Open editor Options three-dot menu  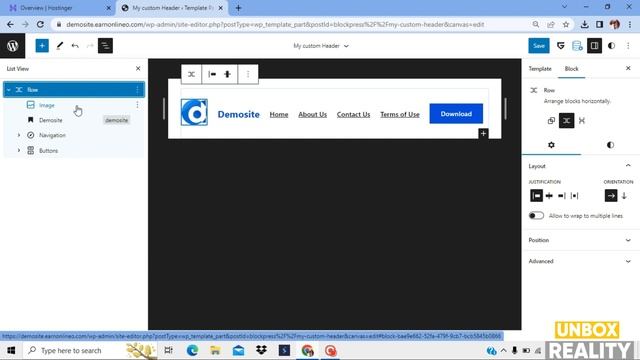click(628, 46)
